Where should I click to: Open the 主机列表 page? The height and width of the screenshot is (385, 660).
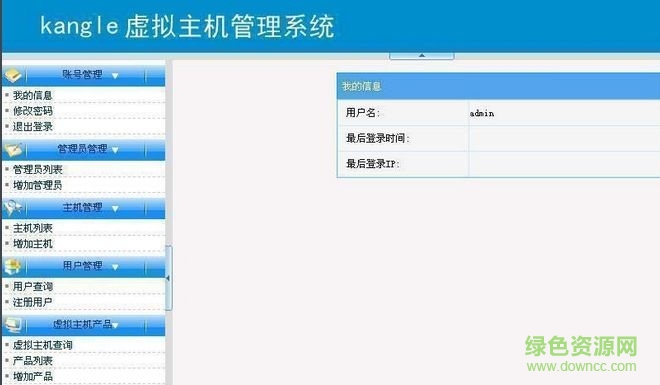click(33, 228)
